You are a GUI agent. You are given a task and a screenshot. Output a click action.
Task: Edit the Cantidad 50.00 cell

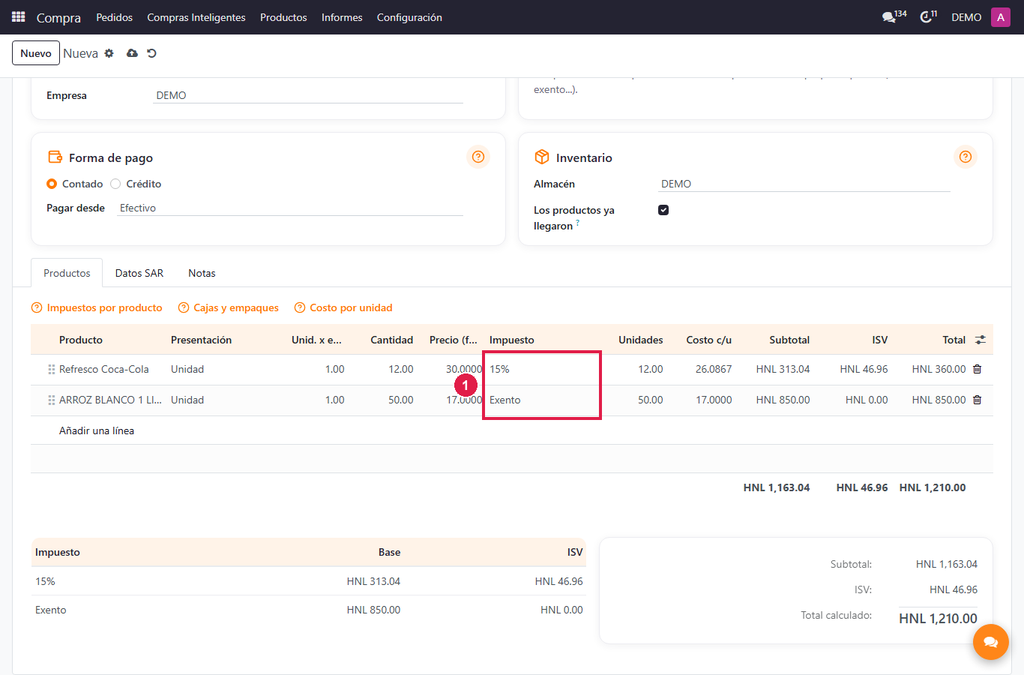click(x=400, y=400)
